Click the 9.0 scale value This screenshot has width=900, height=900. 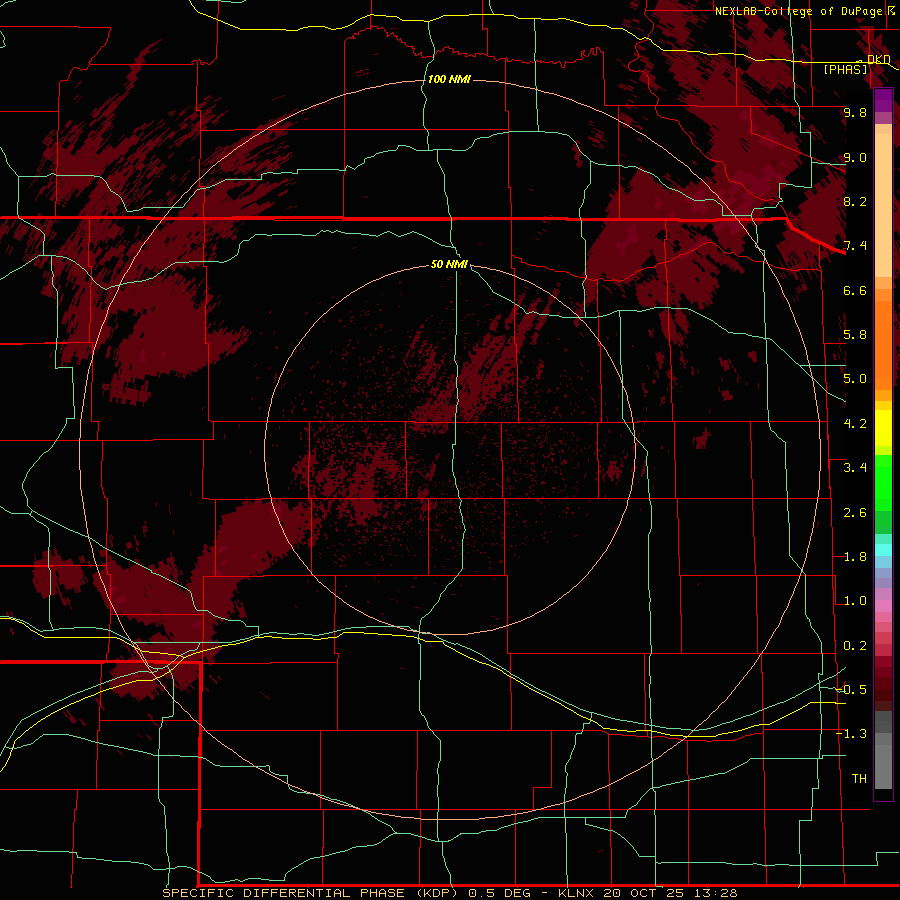coord(855,157)
